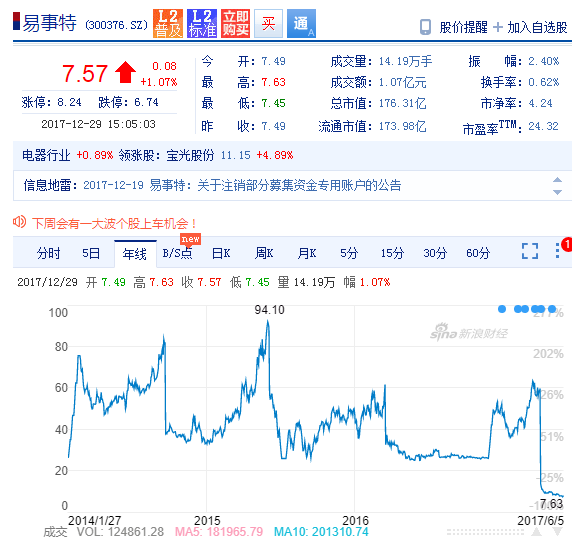The width and height of the screenshot is (572, 538).
Task: Click the 流通市值 173.98亿 value
Action: (402, 126)
